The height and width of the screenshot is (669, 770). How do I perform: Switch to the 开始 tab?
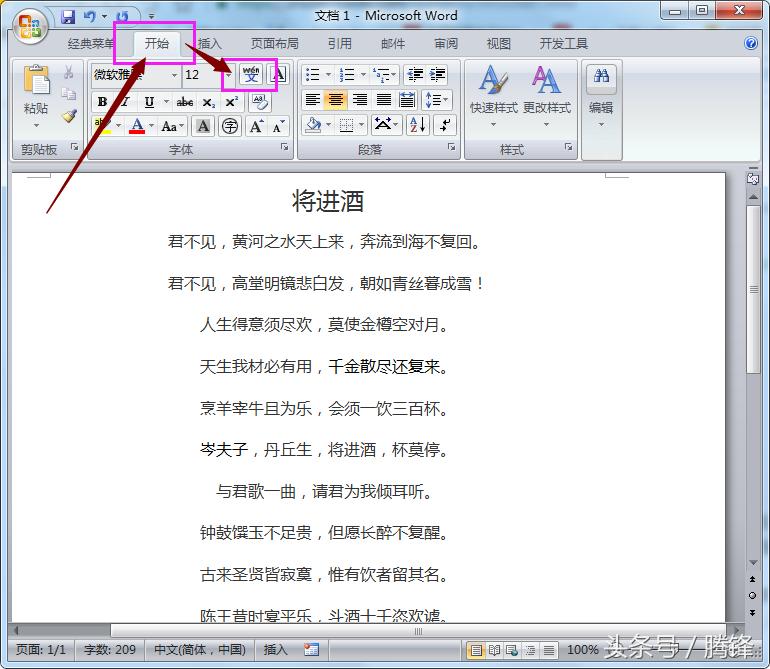tap(157, 43)
